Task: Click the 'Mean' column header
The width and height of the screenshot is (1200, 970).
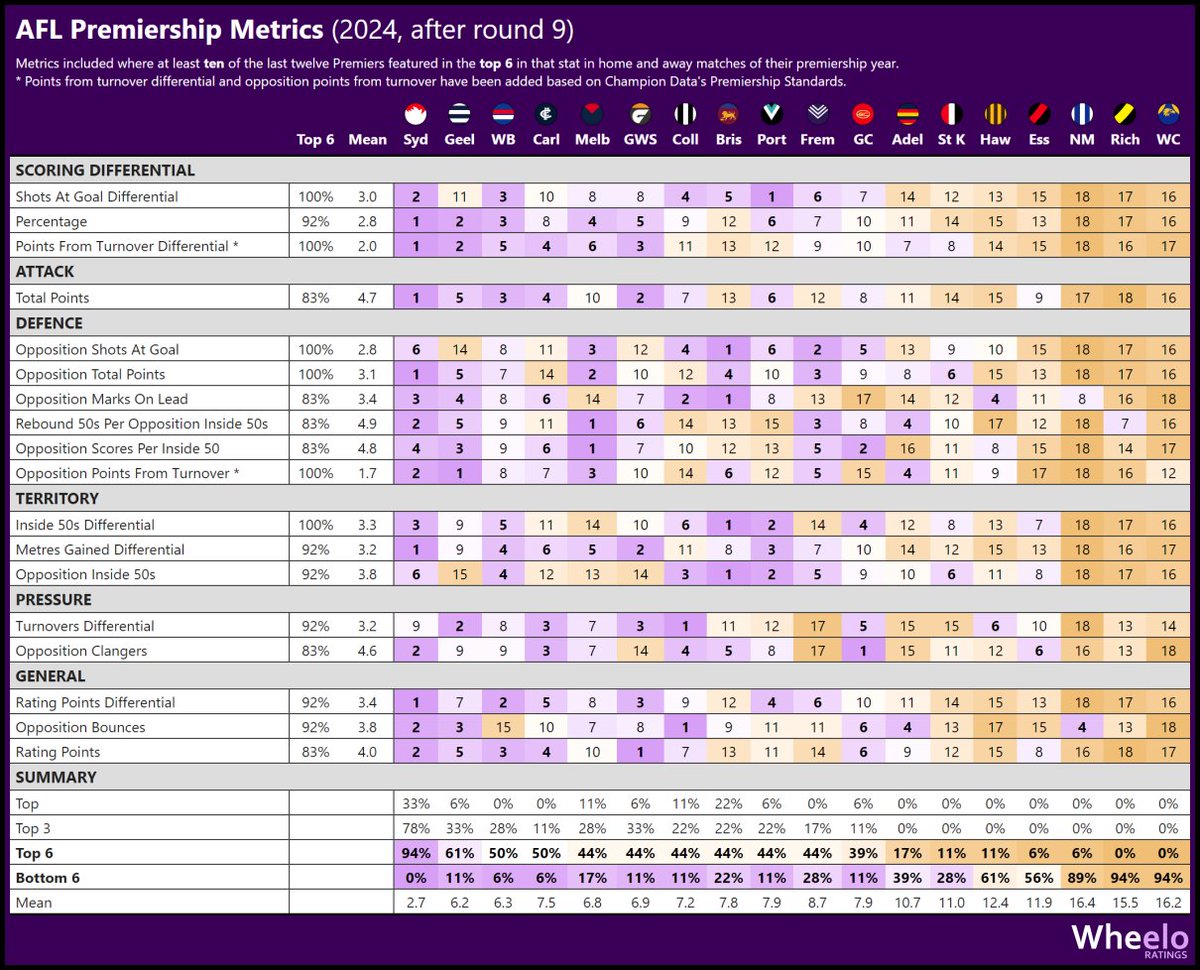Action: click(x=367, y=140)
